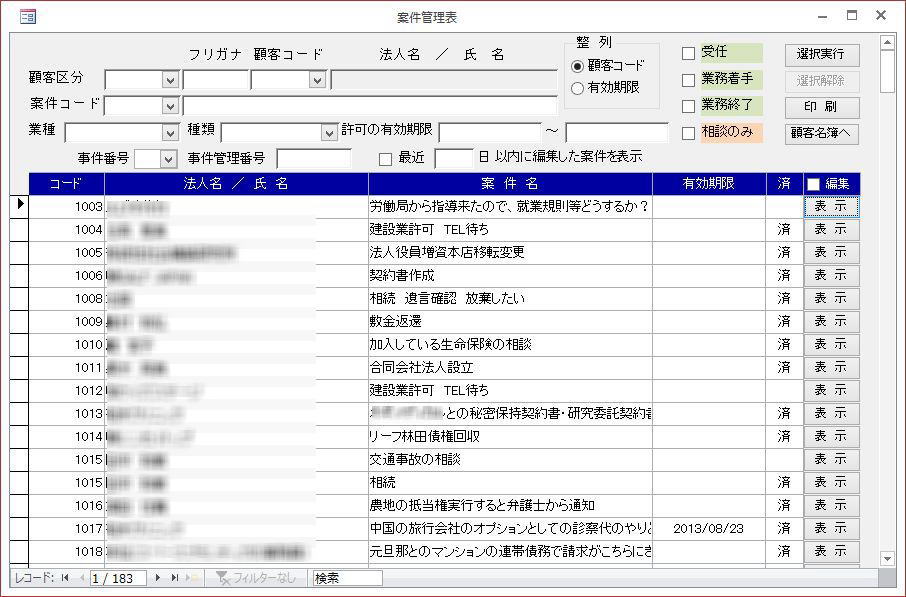Expand the 業種 combo box
The height and width of the screenshot is (597, 906).
170,132
